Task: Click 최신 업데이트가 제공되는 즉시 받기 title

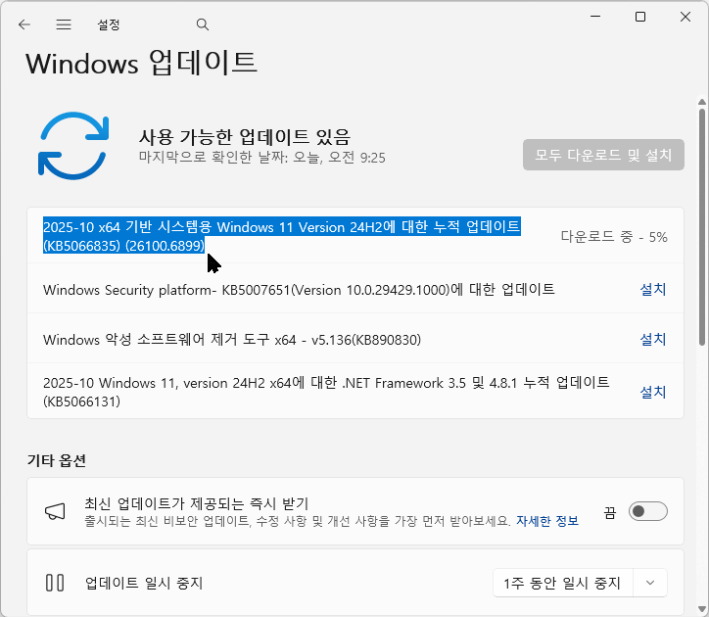Action: [x=196, y=503]
